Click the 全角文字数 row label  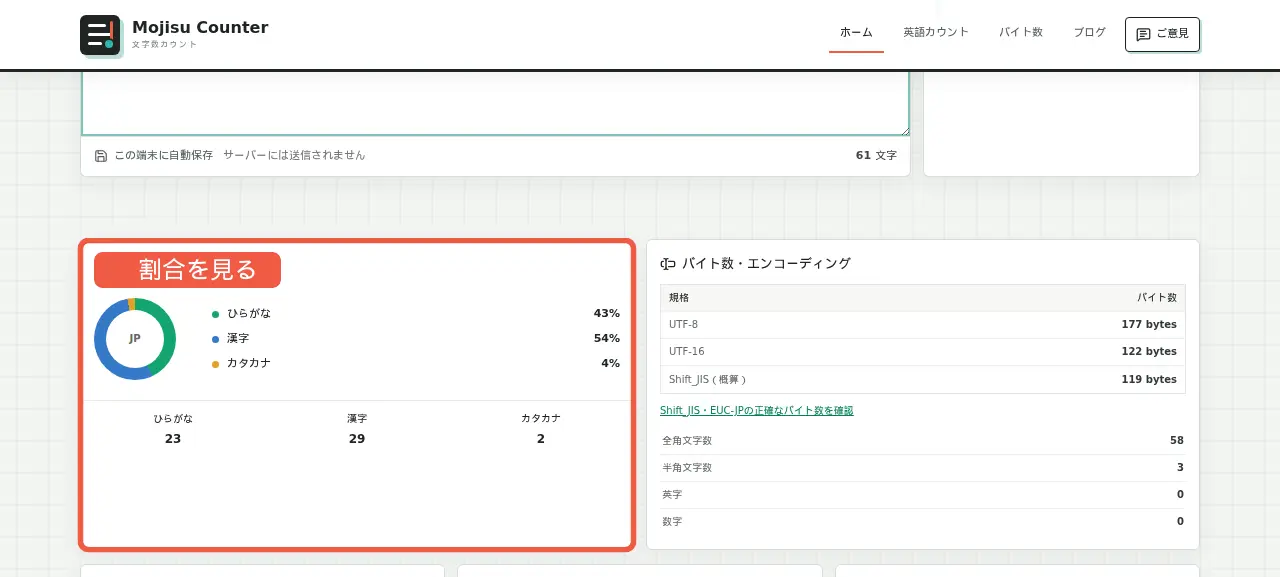(x=687, y=441)
